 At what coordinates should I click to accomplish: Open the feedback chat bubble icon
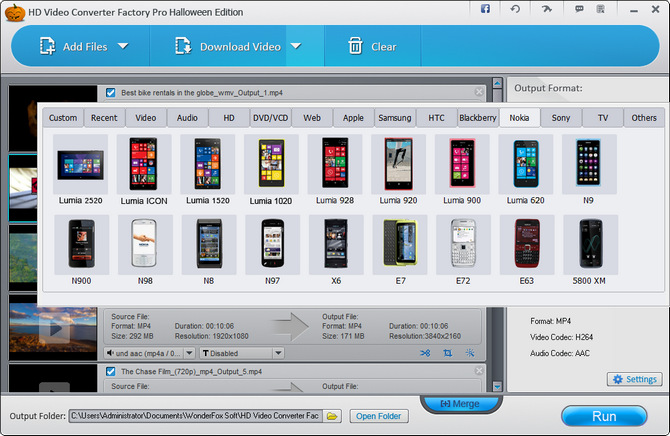(579, 9)
